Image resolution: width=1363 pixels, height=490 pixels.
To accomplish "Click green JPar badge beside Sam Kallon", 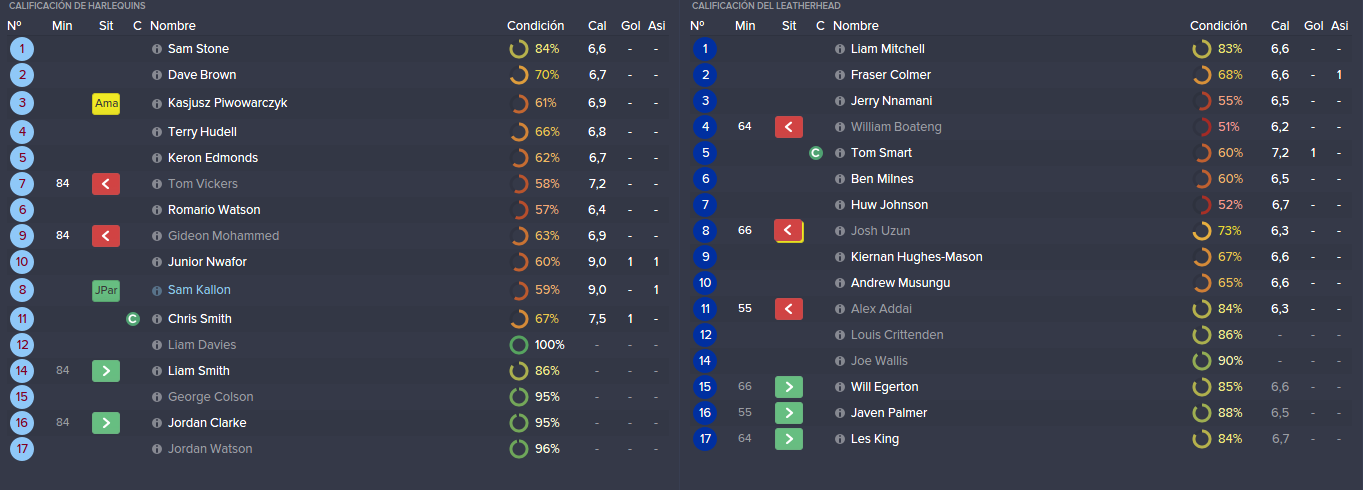I will [106, 290].
